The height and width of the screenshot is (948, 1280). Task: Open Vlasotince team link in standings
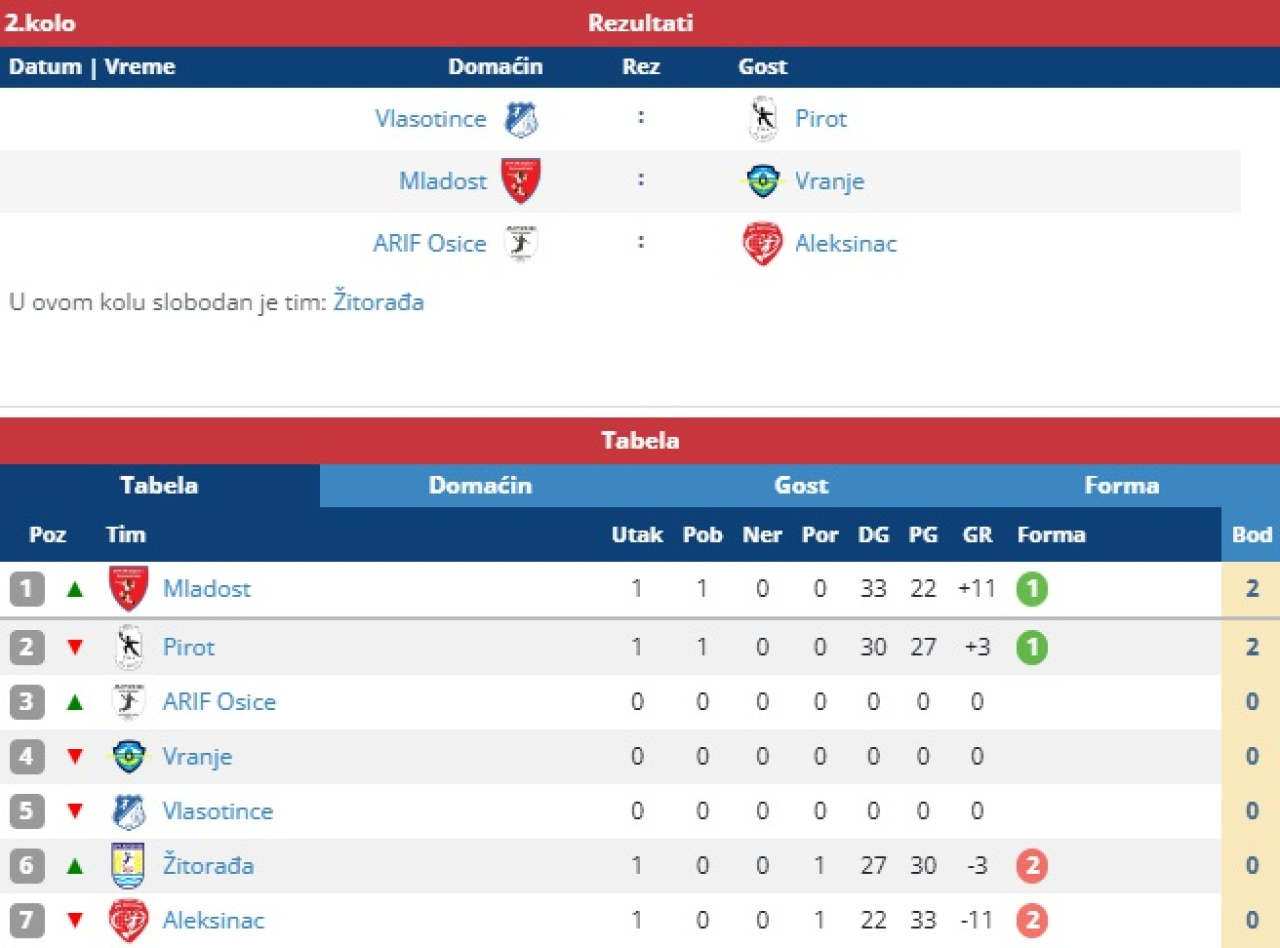217,811
